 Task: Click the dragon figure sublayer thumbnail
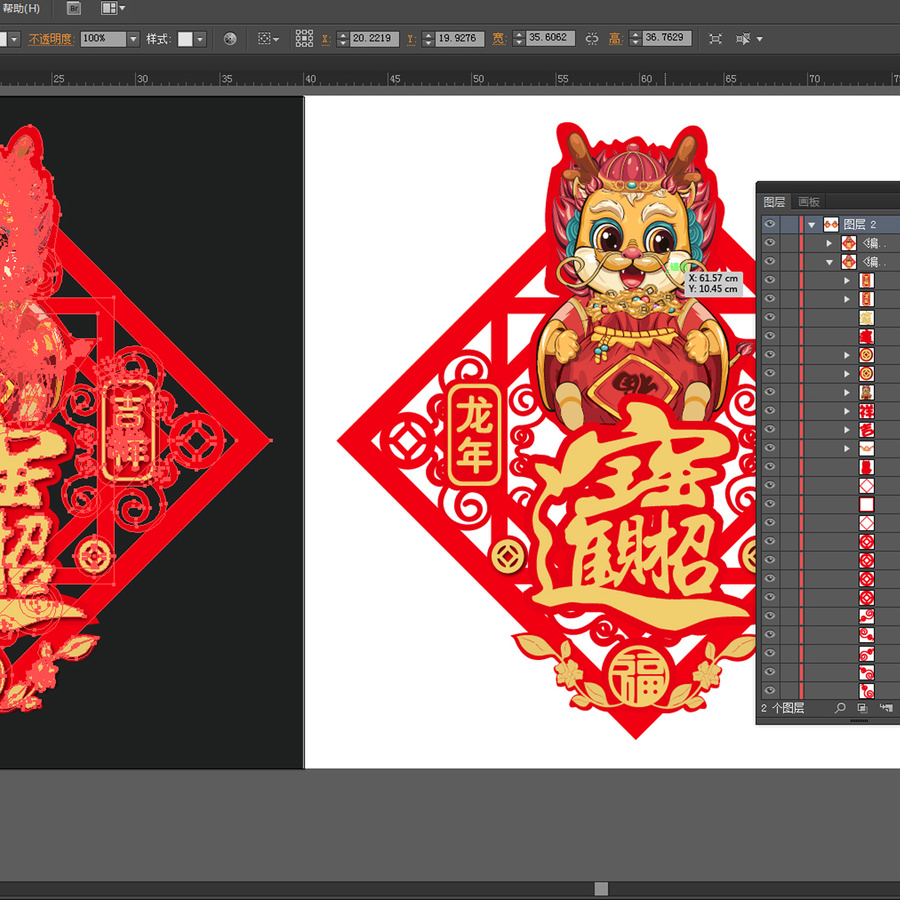866,392
